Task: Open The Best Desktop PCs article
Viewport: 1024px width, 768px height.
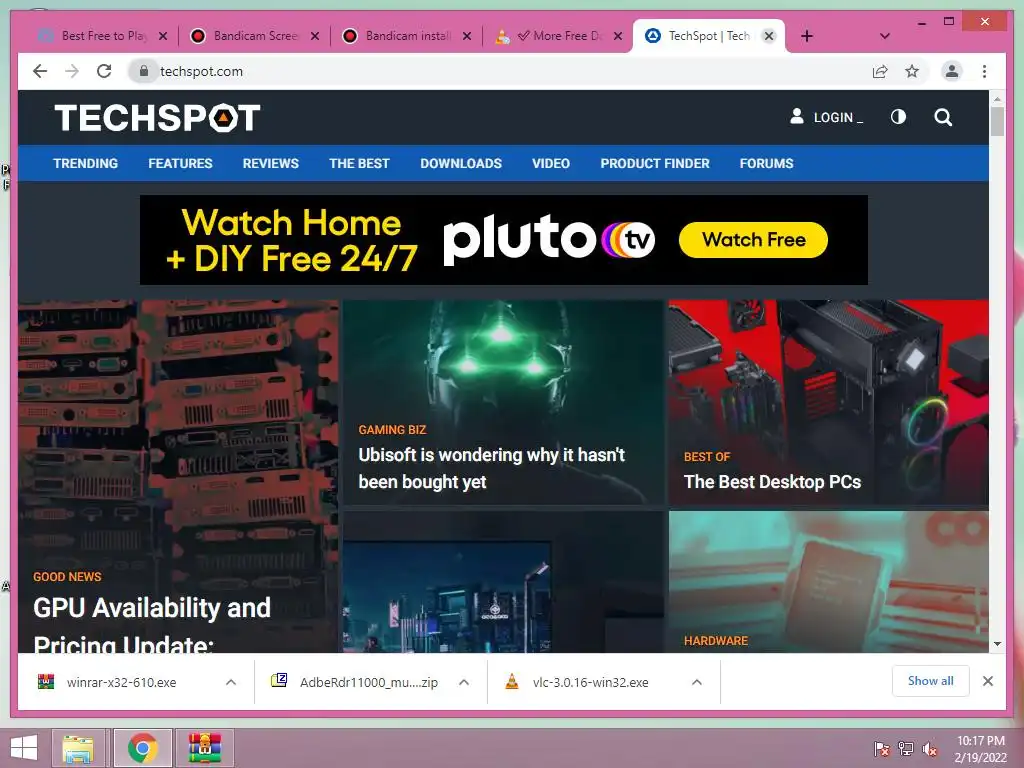Action: (x=772, y=482)
